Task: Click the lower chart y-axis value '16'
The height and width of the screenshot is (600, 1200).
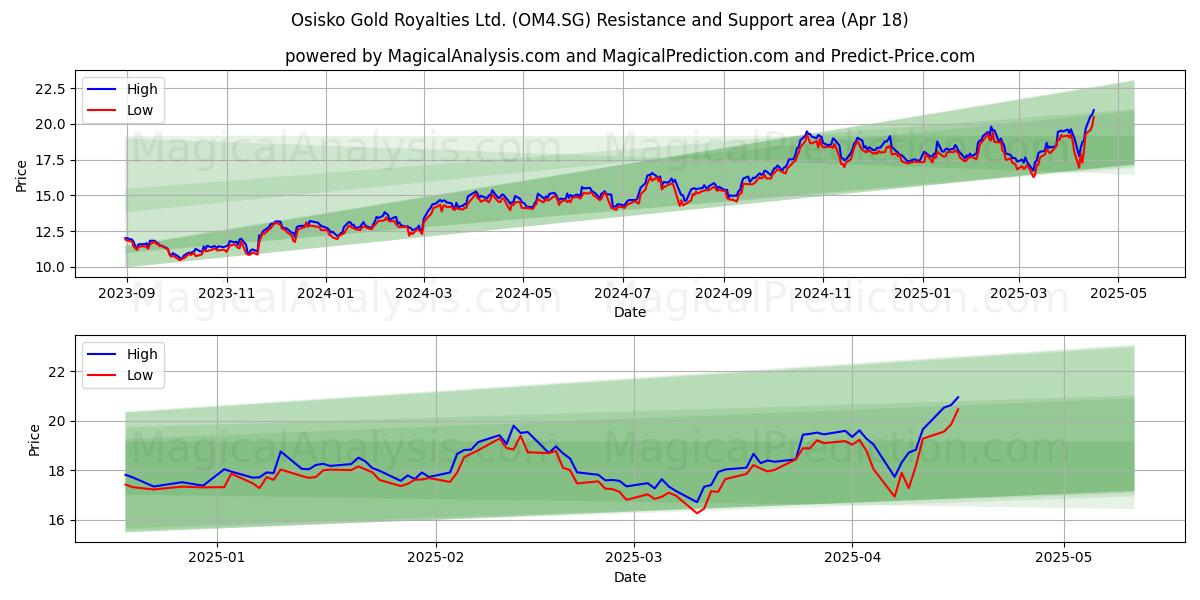Action: tap(58, 520)
